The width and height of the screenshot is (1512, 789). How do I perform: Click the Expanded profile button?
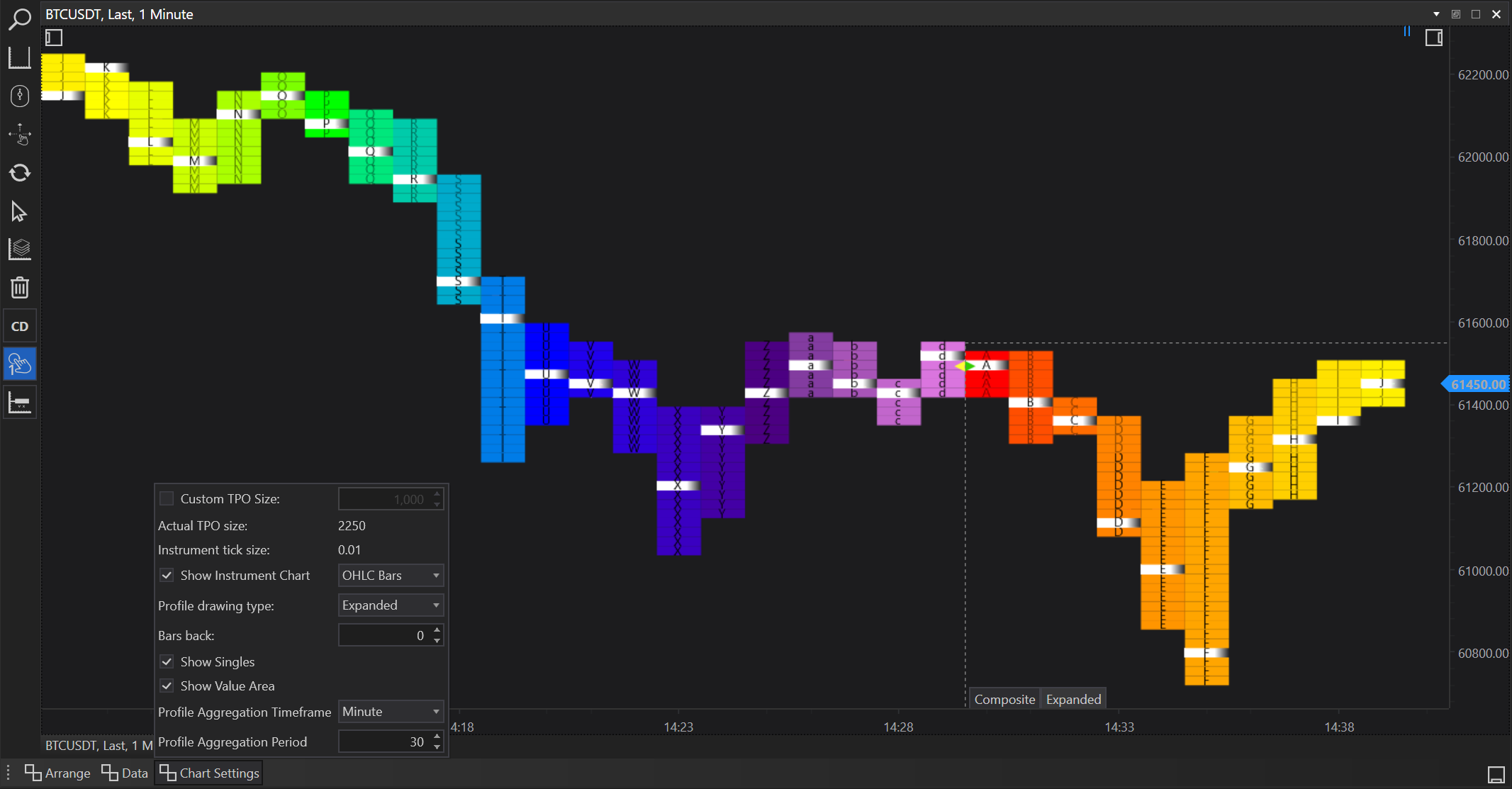pyautogui.click(x=1073, y=699)
